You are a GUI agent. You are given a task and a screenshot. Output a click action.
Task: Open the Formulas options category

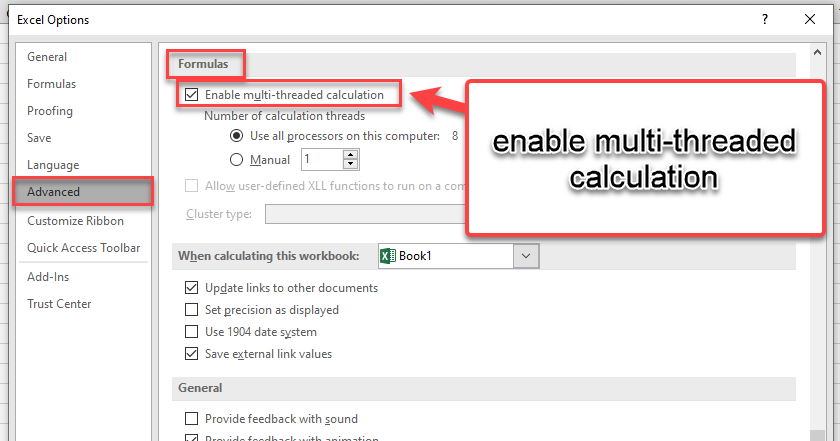[51, 84]
